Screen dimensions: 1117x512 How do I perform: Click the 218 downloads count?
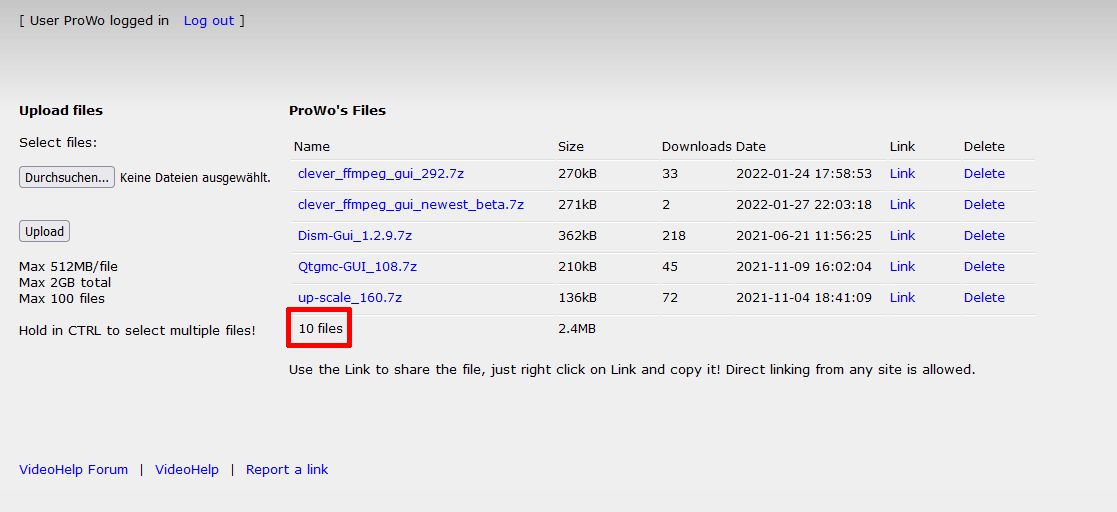coord(674,235)
